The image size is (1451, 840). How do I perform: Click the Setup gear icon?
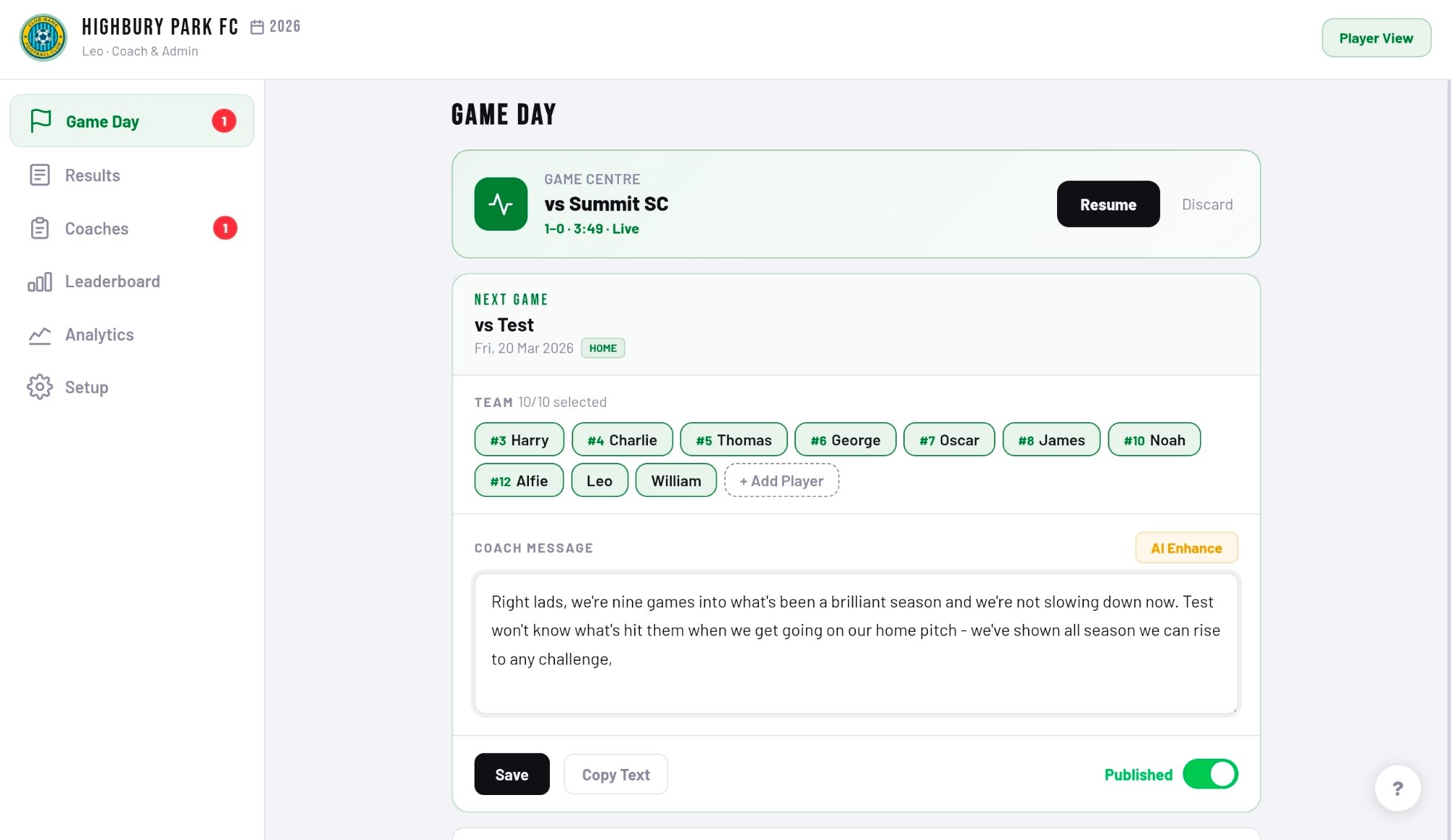[40, 387]
